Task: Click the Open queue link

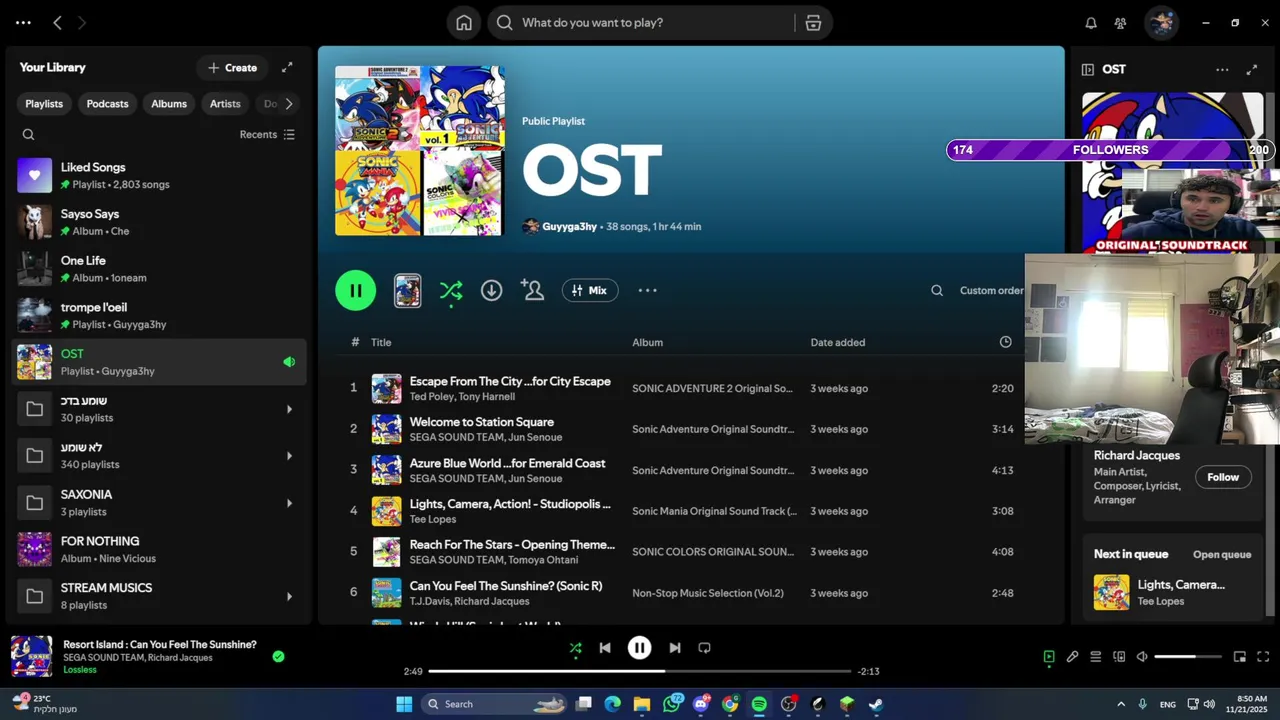Action: (1221, 554)
